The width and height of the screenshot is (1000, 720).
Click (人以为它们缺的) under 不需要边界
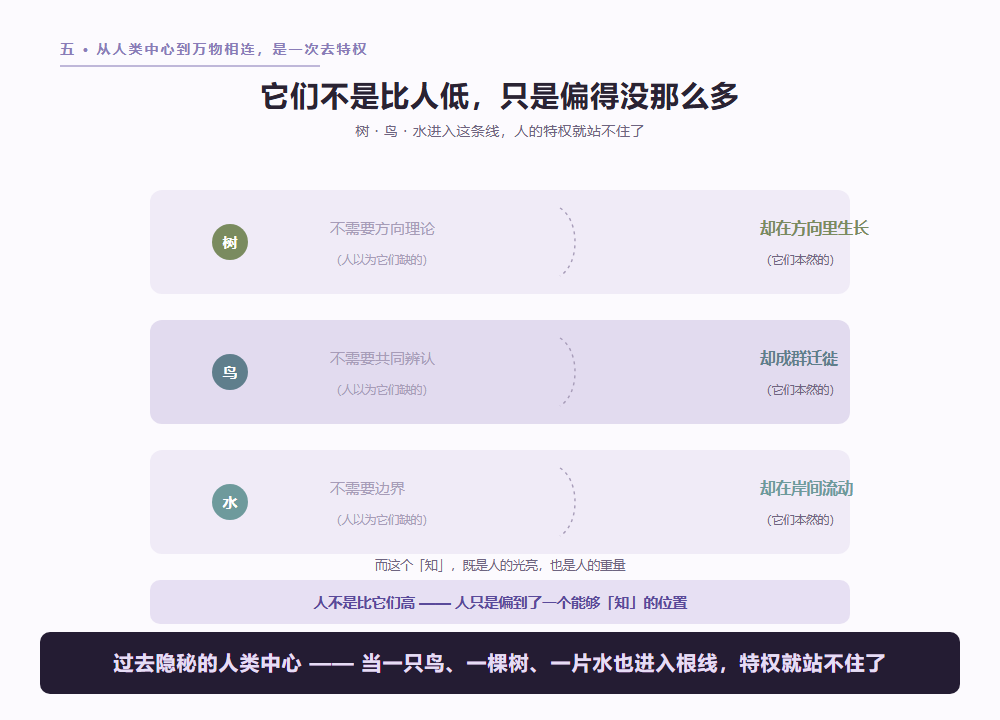point(382,520)
